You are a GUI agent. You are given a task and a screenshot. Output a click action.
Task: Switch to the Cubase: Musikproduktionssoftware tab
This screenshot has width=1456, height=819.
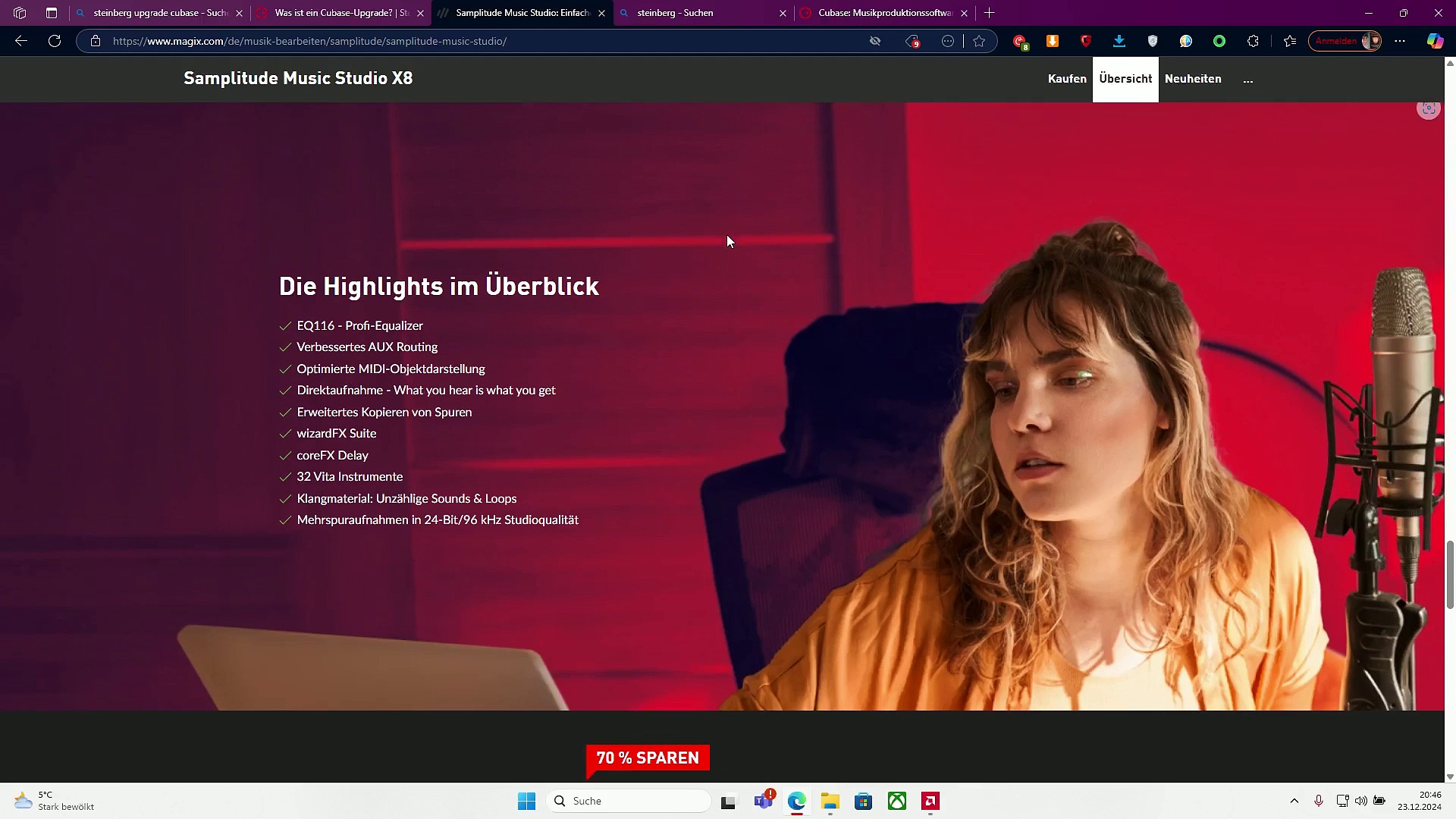tap(884, 13)
